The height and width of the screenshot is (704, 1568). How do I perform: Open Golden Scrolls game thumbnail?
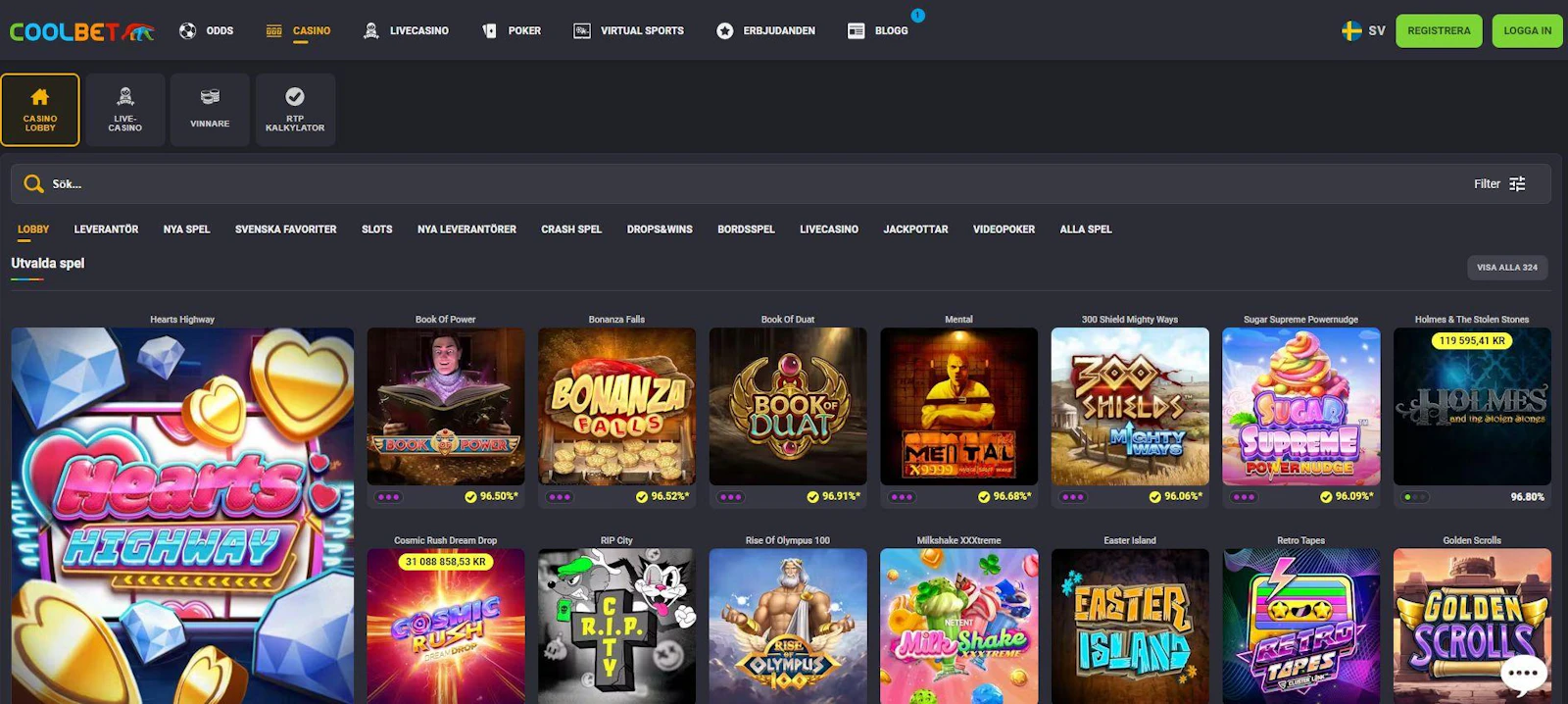coord(1472,626)
